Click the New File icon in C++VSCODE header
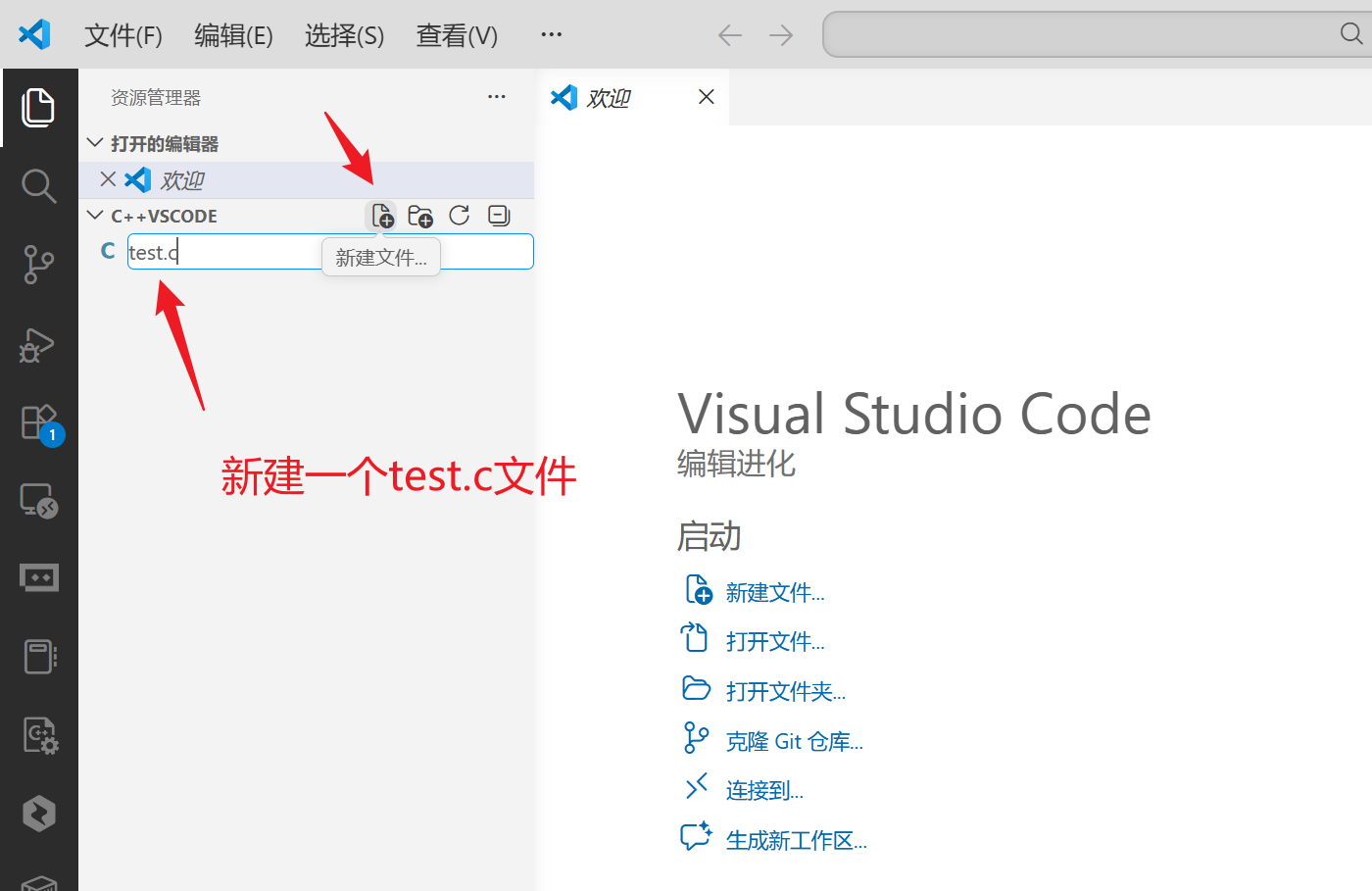Viewport: 1372px width, 891px height. 382,216
